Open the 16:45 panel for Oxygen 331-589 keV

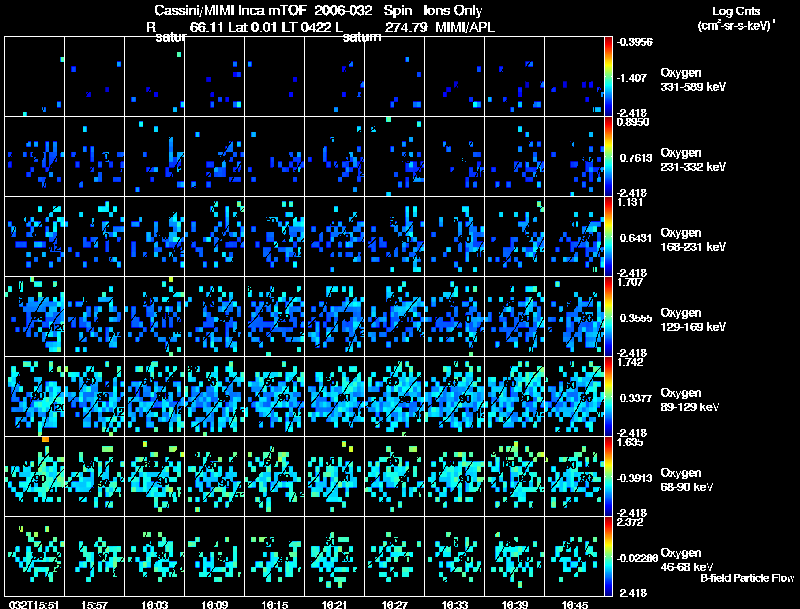[x=574, y=77]
